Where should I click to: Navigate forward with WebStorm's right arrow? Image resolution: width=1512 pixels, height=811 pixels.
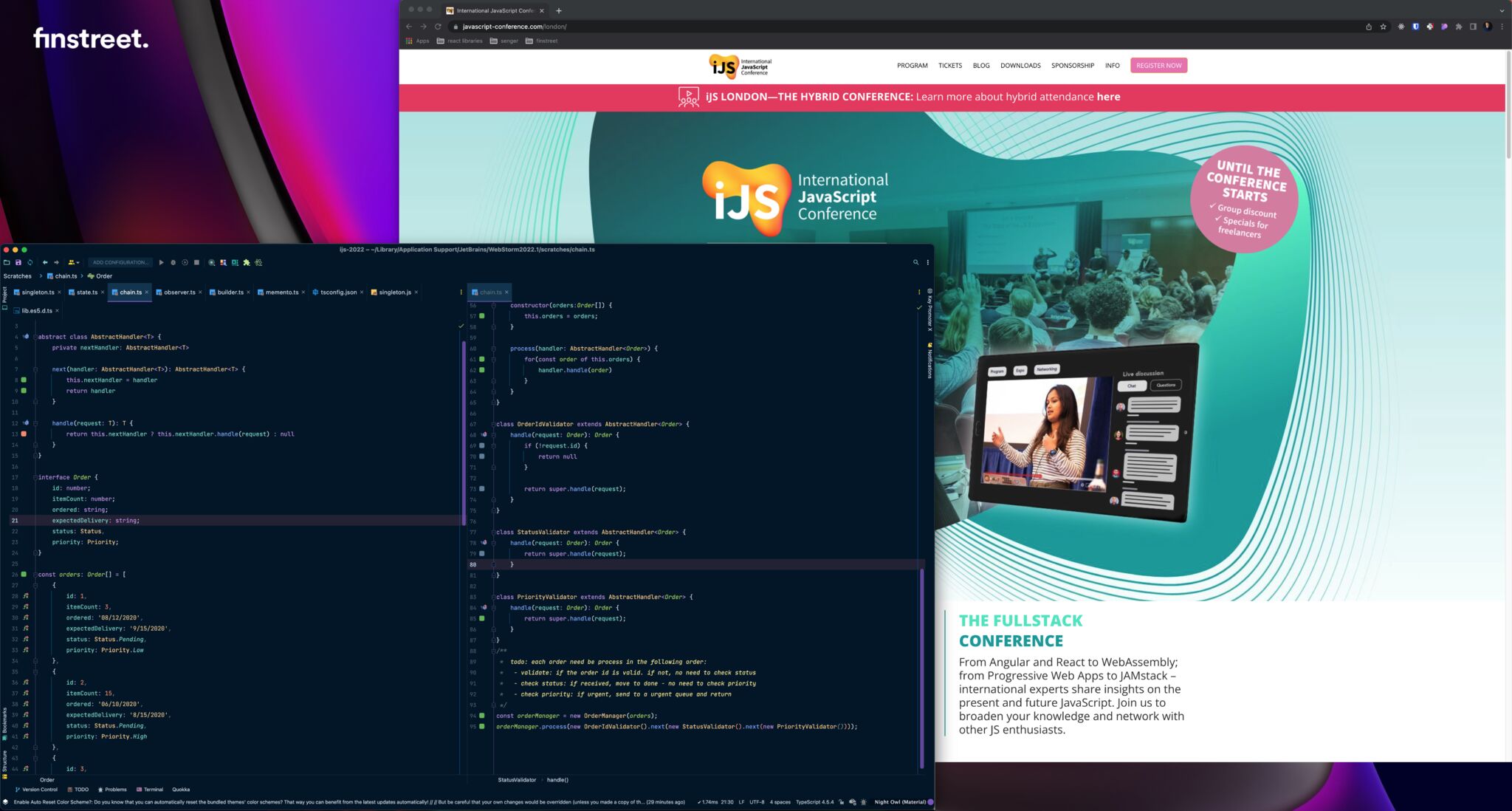pos(56,262)
